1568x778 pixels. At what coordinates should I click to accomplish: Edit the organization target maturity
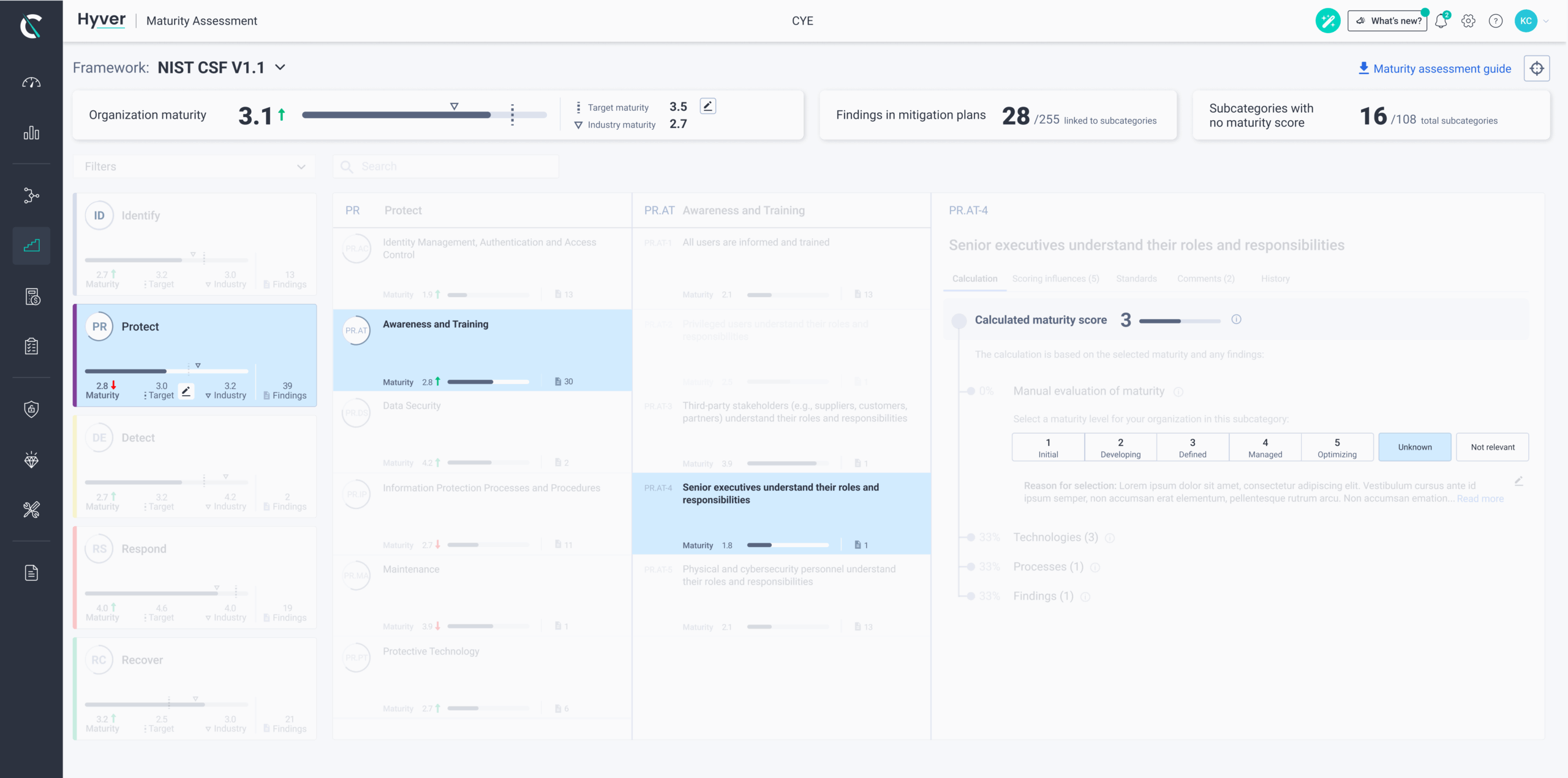[707, 106]
